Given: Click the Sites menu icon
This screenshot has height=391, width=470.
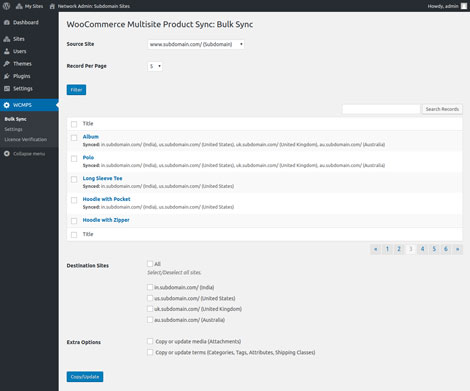Looking at the screenshot, I should tap(7, 39).
